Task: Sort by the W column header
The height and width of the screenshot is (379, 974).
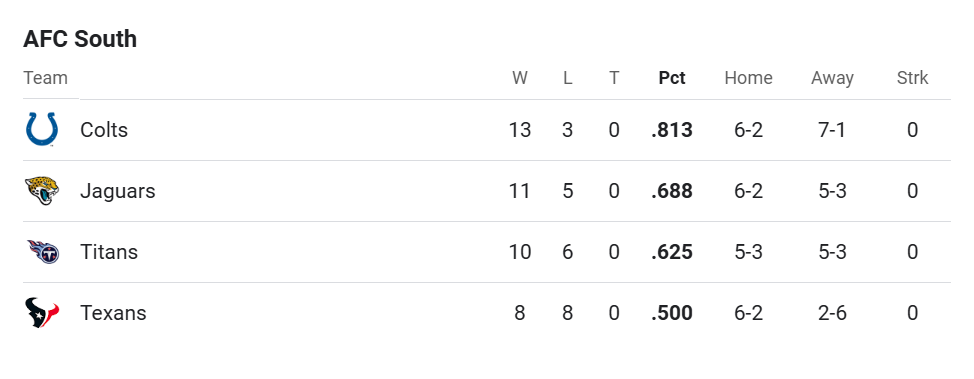Action: click(520, 78)
